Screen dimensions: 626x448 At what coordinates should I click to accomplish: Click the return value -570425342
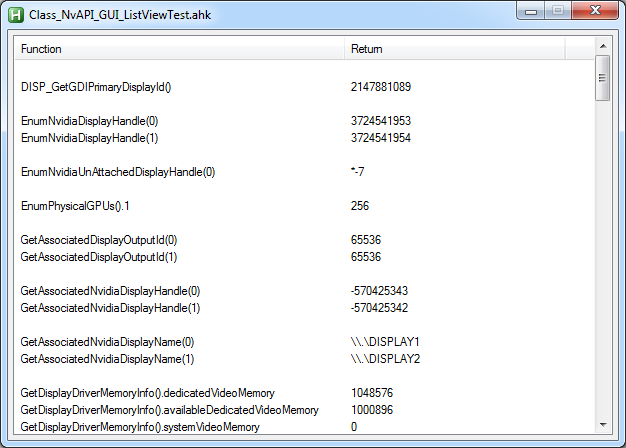pos(379,308)
